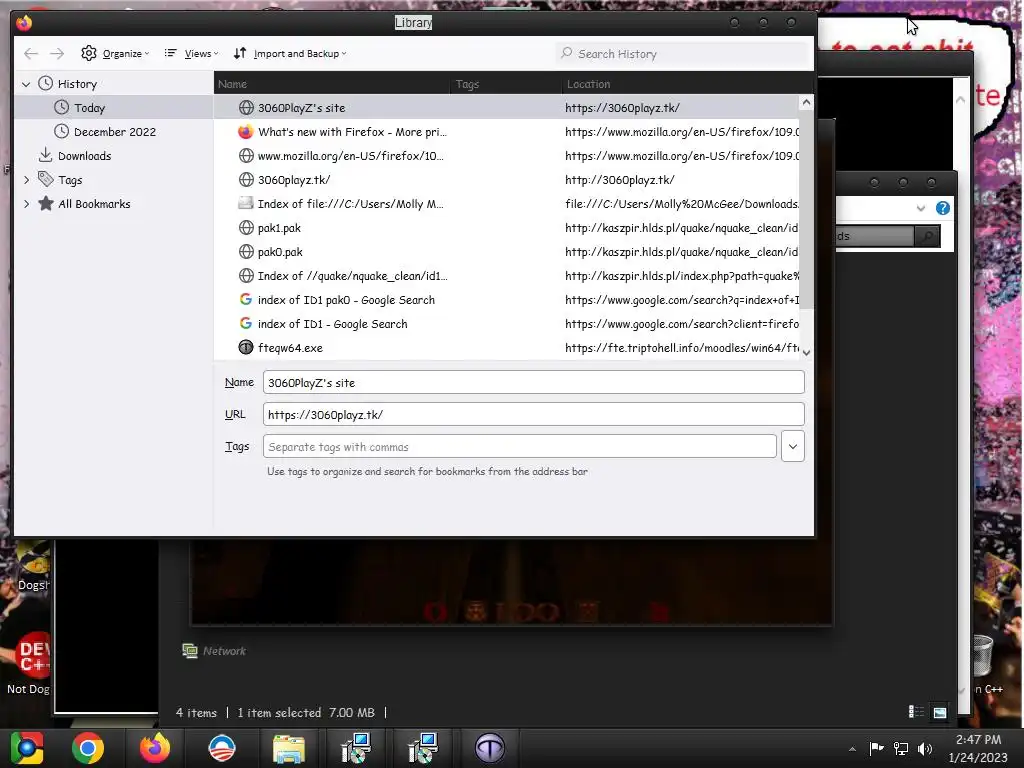Image resolution: width=1024 pixels, height=768 pixels.
Task: Show hidden system tray icons
Action: (852, 749)
